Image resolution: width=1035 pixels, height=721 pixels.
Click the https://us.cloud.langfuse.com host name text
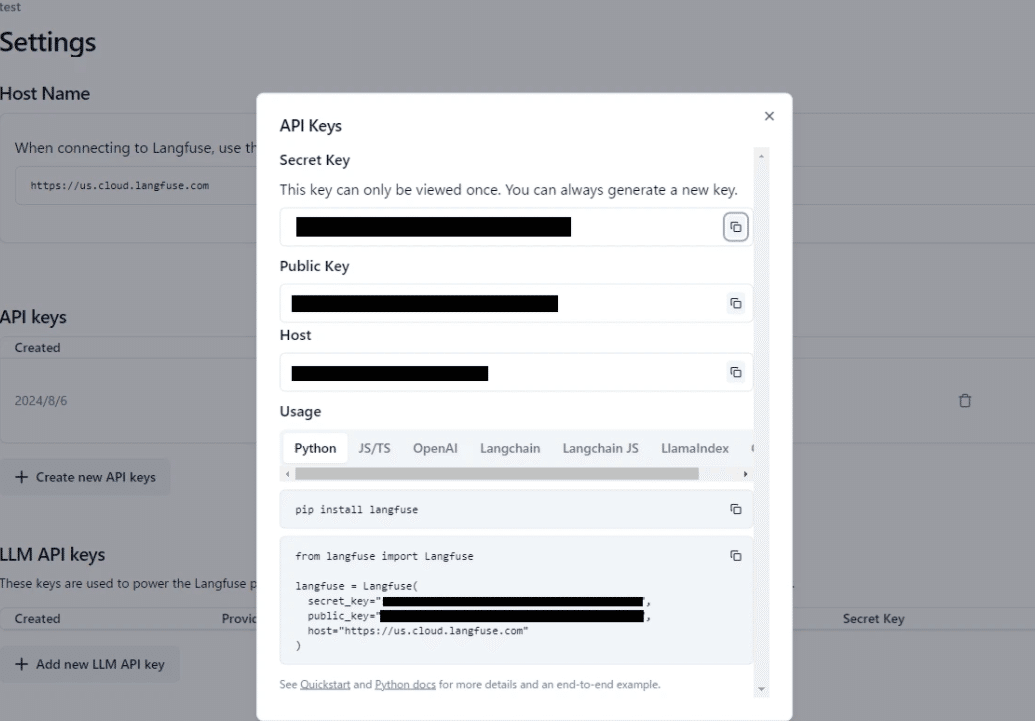coord(119,186)
